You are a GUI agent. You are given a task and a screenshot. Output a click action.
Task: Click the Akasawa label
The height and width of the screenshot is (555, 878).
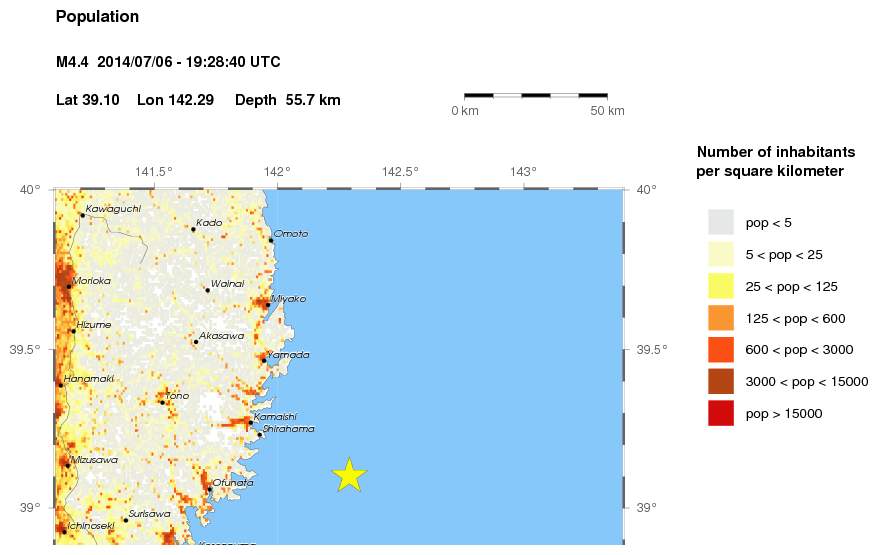[222, 335]
